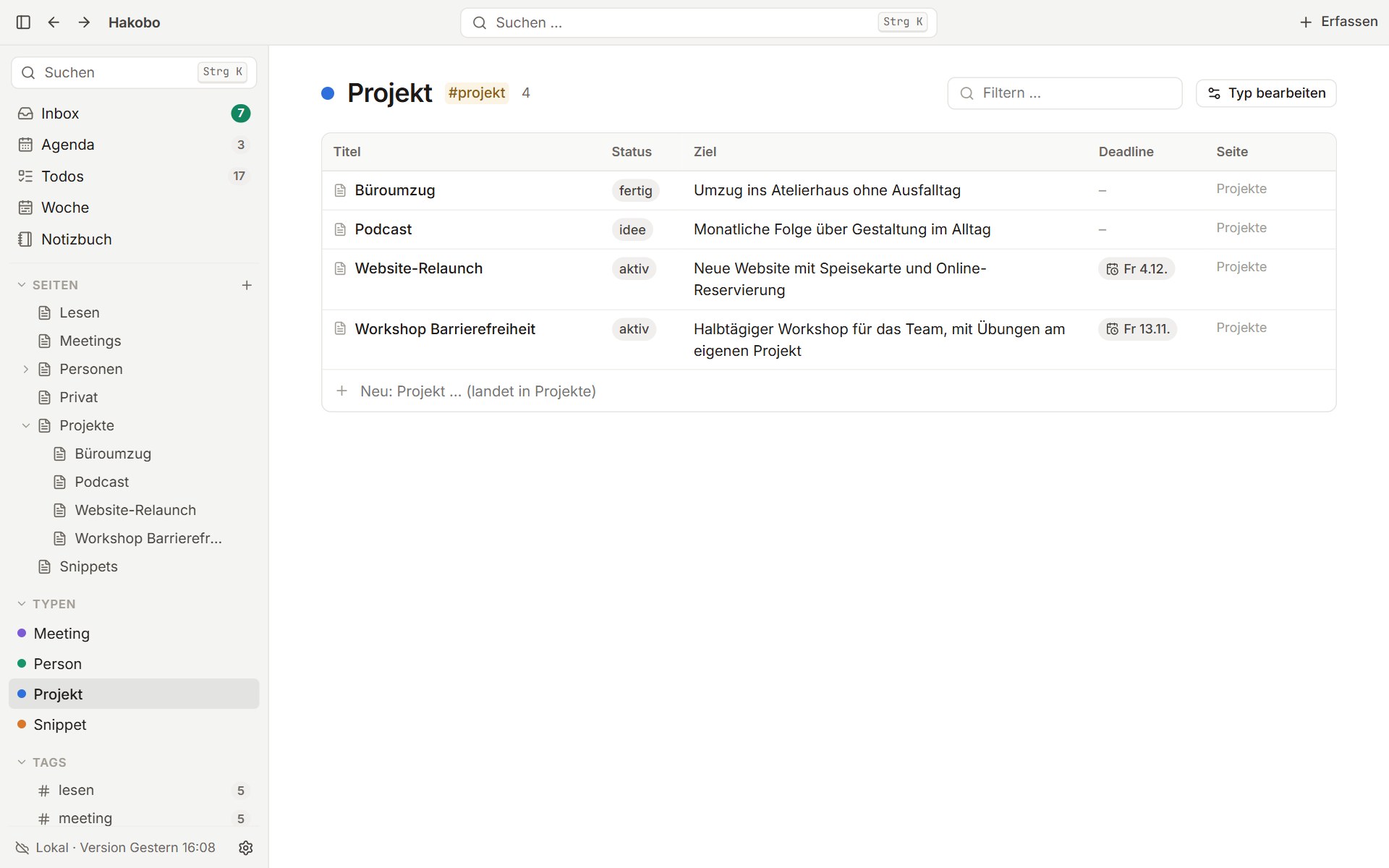Image resolution: width=1389 pixels, height=868 pixels.
Task: Click the local sync-off cloud icon
Action: point(22,848)
